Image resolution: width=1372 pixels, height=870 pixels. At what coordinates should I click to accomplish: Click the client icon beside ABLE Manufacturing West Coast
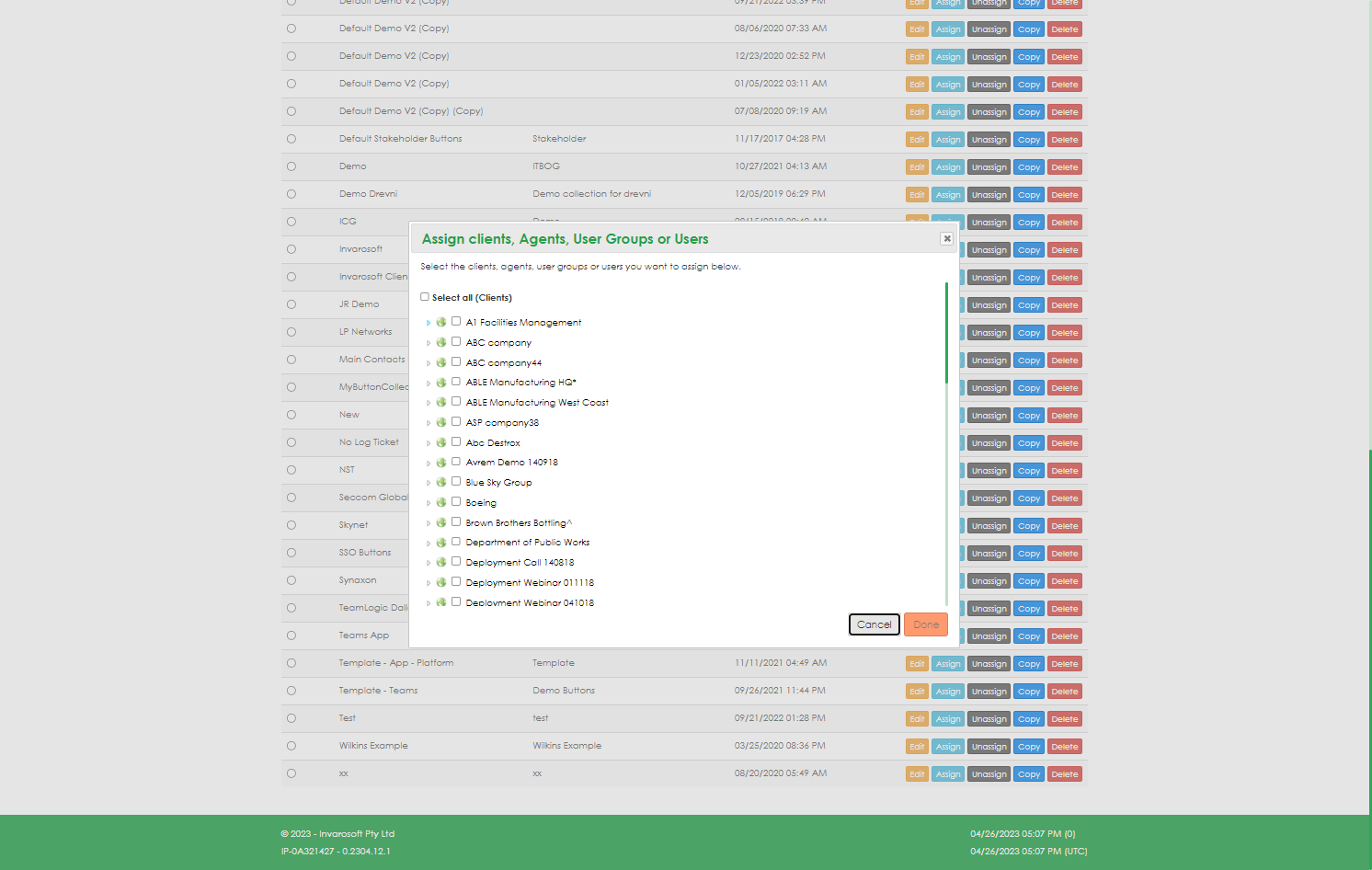pos(441,402)
